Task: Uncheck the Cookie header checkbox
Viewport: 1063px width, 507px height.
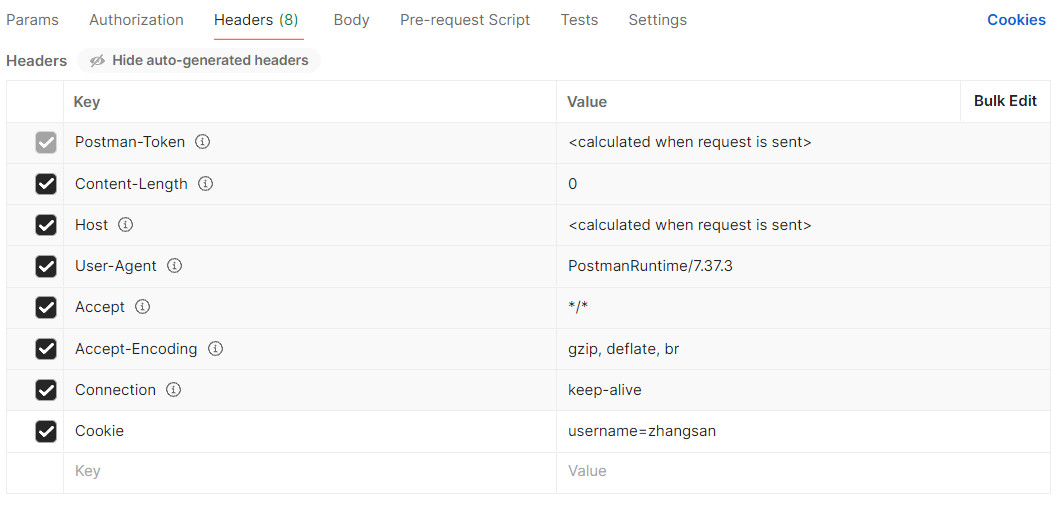Action: pos(46,431)
